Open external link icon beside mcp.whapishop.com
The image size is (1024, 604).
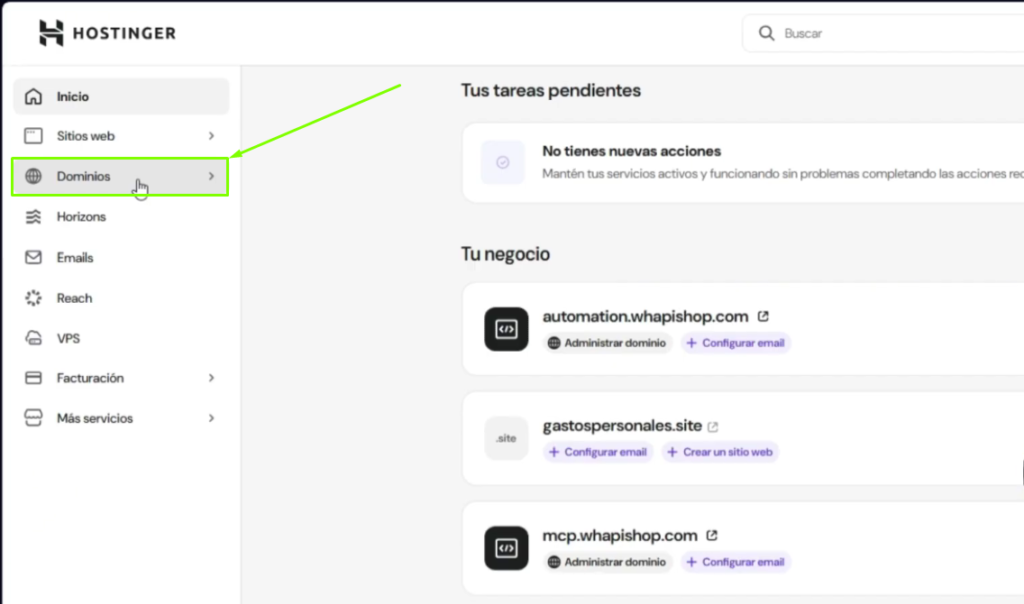pyautogui.click(x=712, y=536)
